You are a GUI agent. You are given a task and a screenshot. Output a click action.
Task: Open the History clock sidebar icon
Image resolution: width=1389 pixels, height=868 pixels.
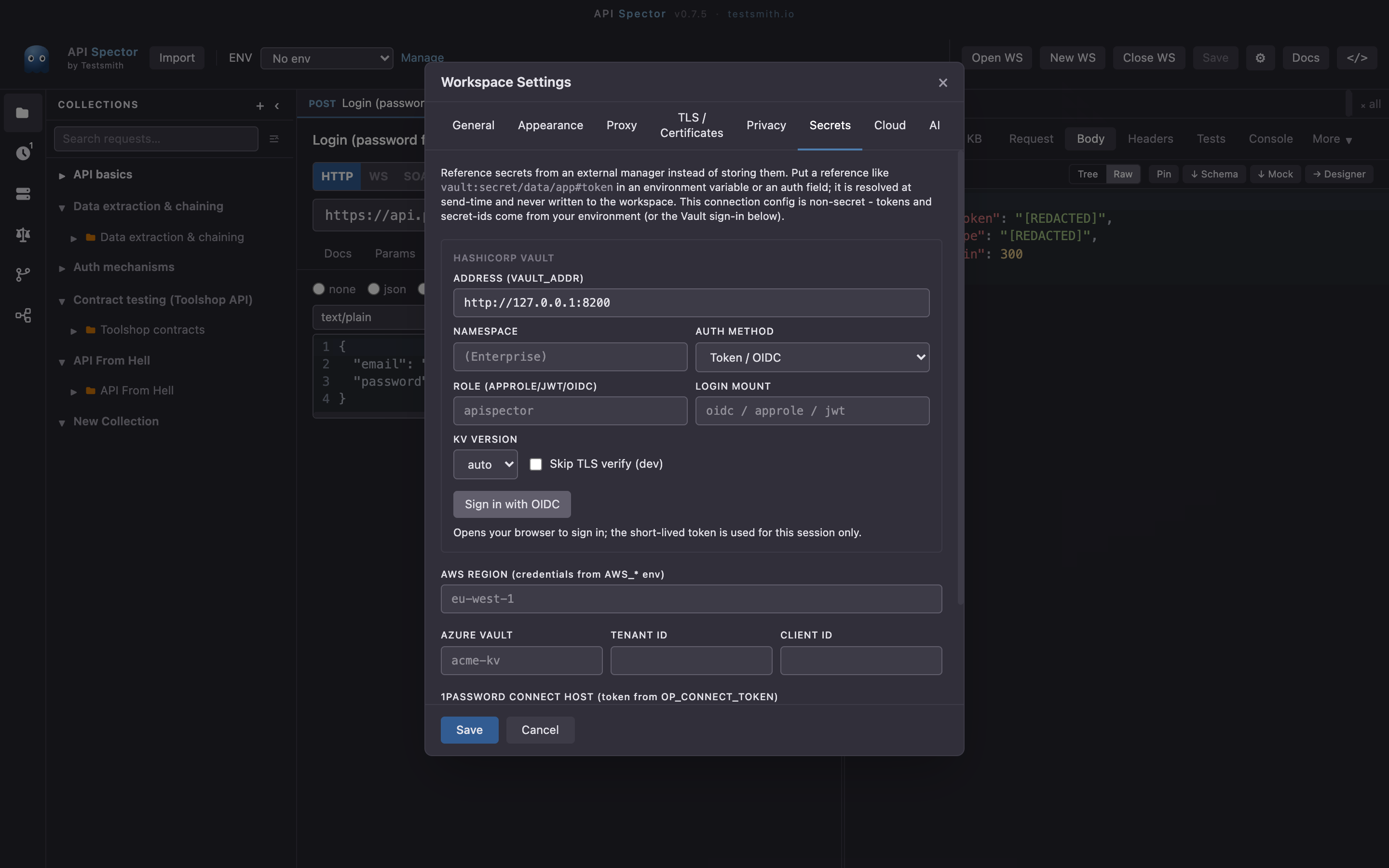[x=23, y=153]
